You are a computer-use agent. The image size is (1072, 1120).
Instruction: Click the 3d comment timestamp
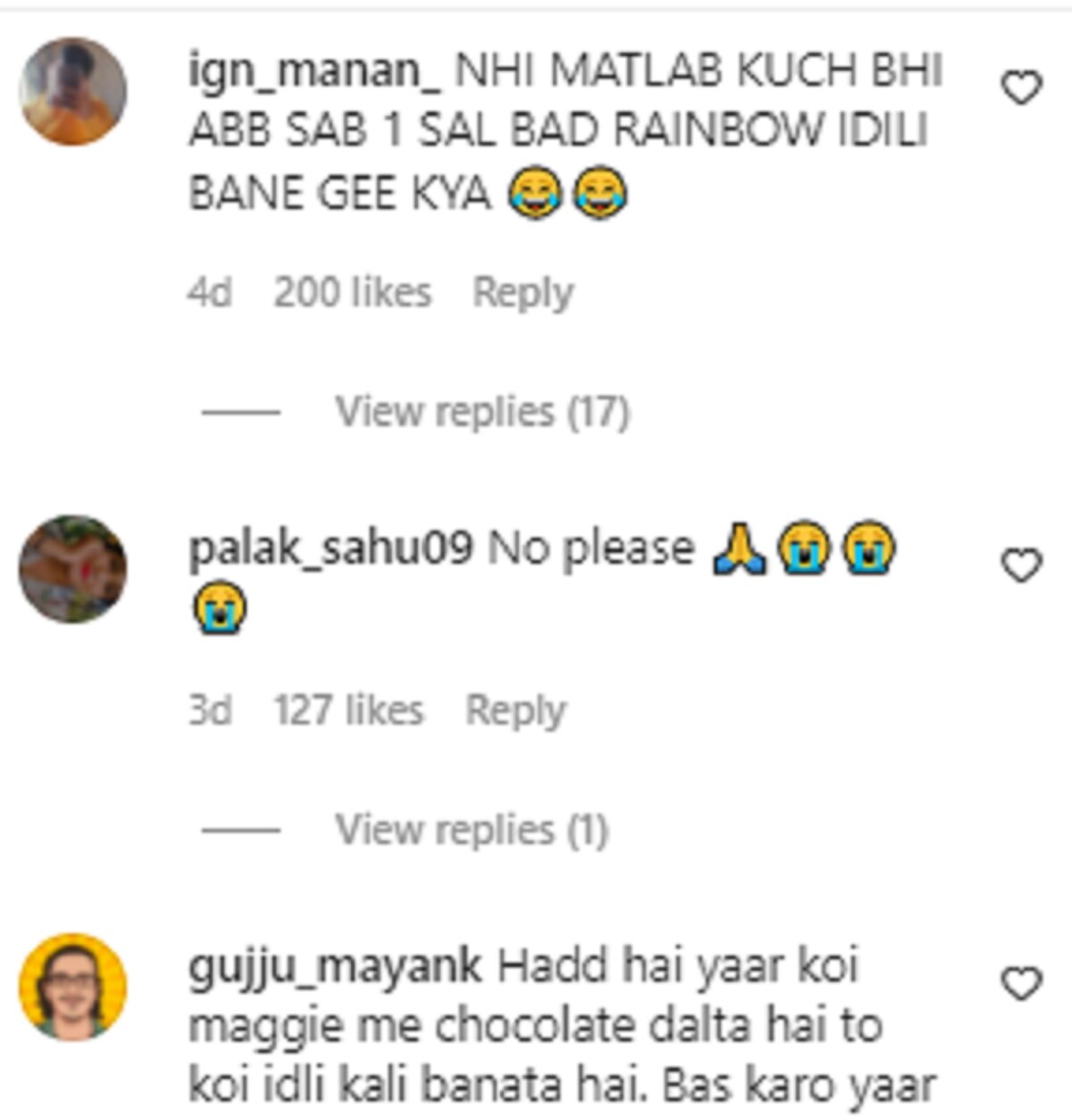[210, 711]
